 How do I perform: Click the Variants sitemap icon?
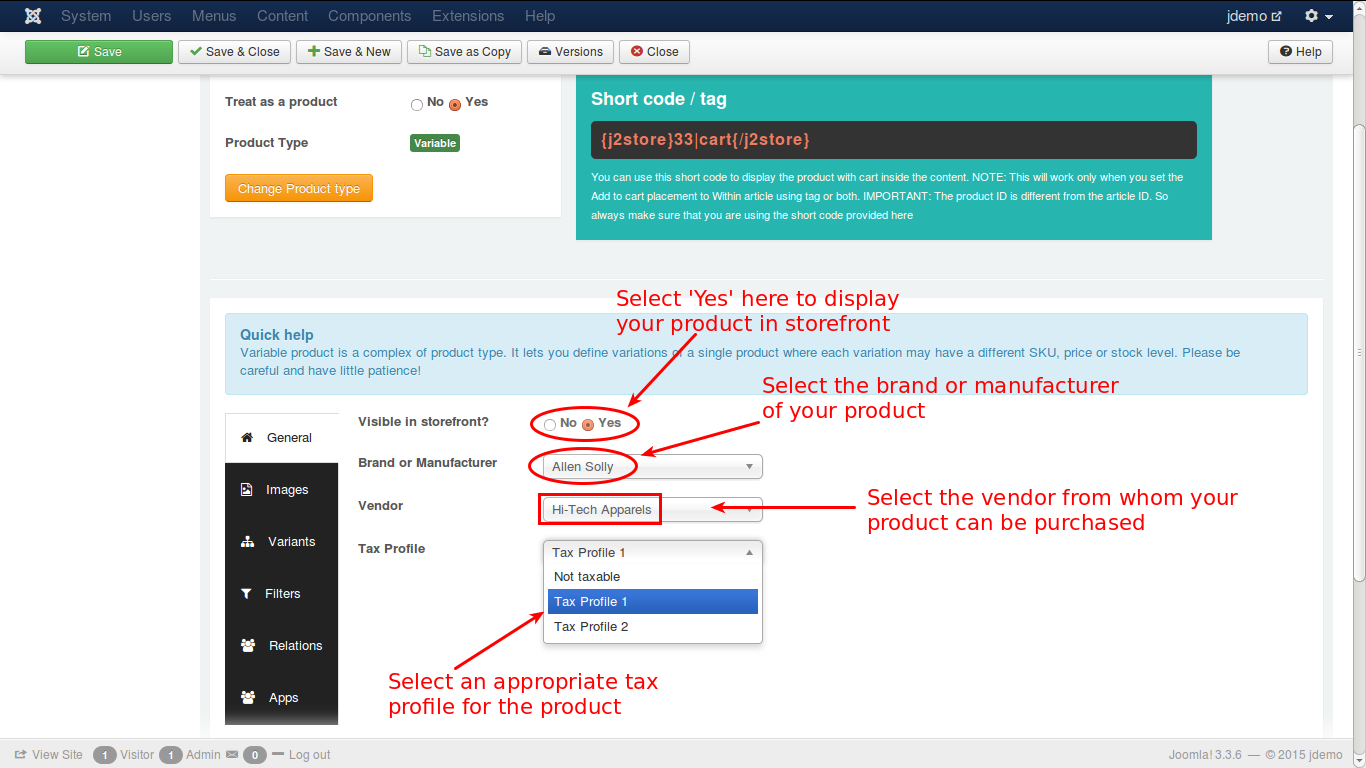pyautogui.click(x=247, y=542)
